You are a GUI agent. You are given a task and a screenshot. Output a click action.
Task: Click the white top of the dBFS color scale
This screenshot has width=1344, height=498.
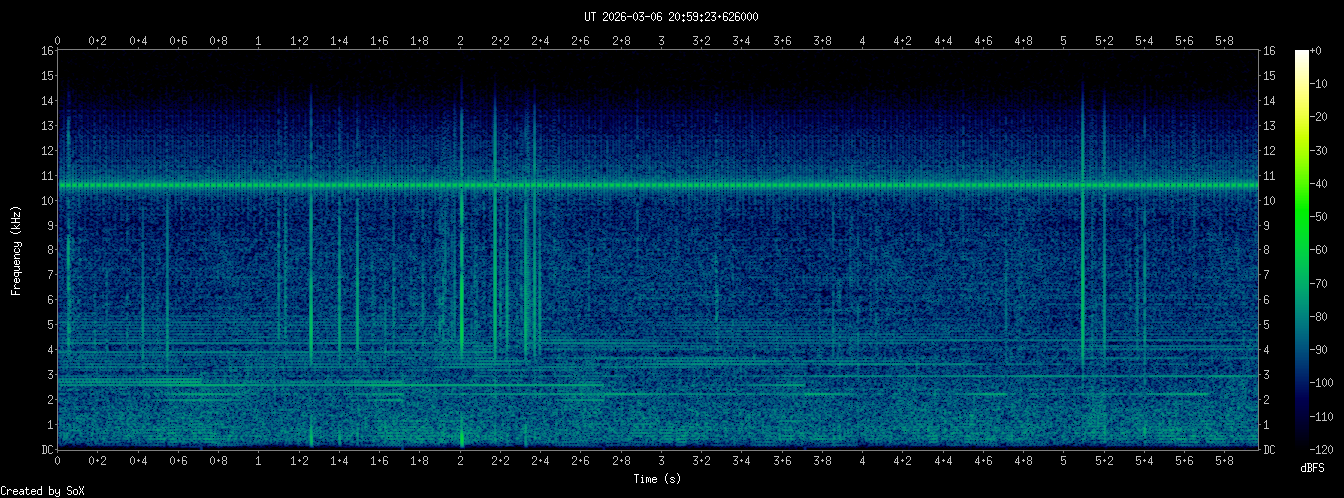[1301, 54]
